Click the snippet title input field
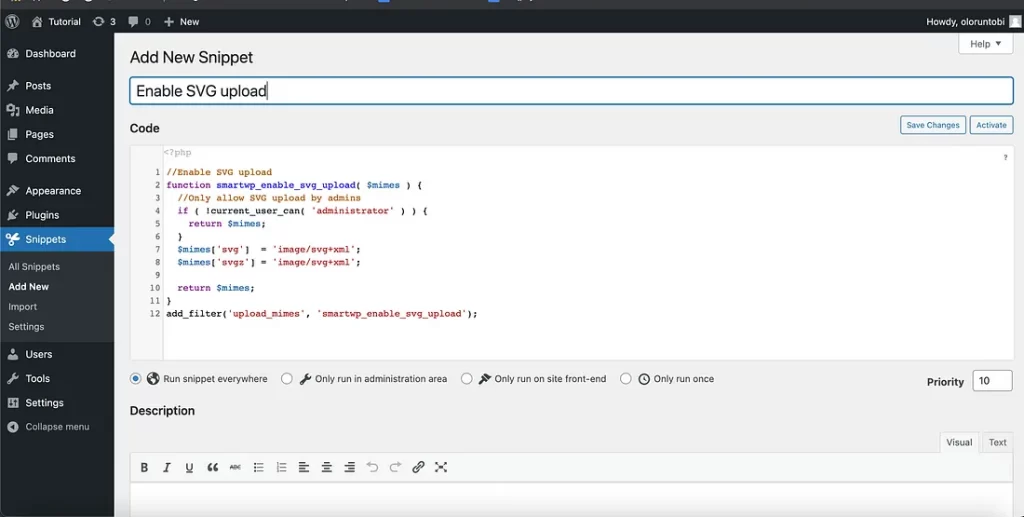 pos(571,91)
